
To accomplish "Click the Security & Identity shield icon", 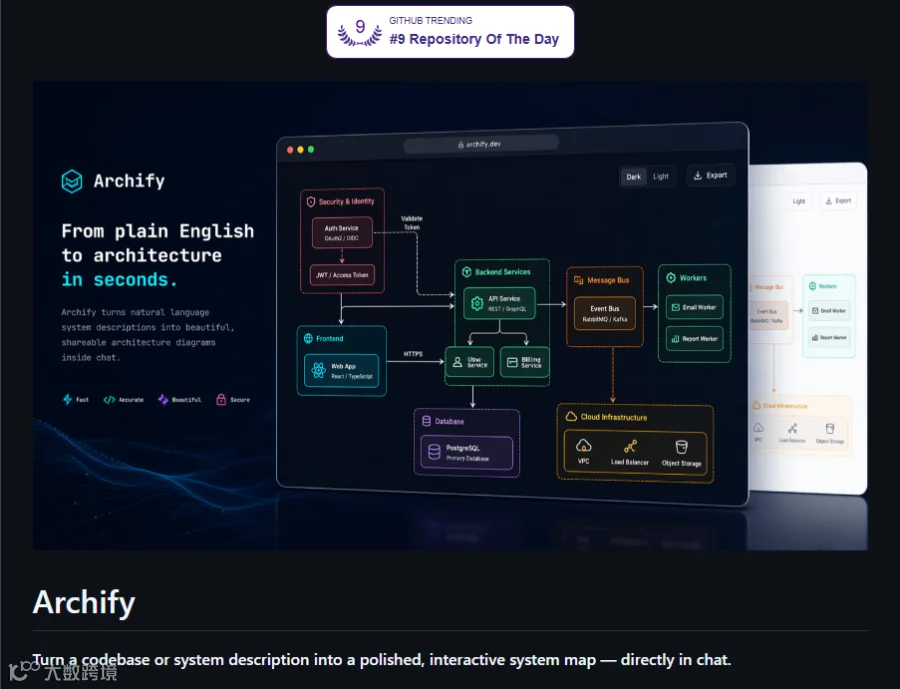I will [x=311, y=202].
